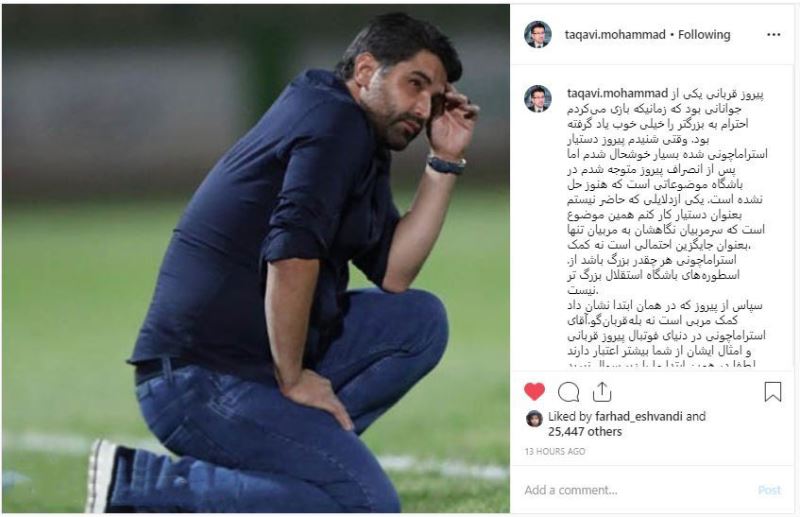The width and height of the screenshot is (800, 517).
Task: Select the small avatar of farhad_eshvandi
Action: click(x=534, y=418)
